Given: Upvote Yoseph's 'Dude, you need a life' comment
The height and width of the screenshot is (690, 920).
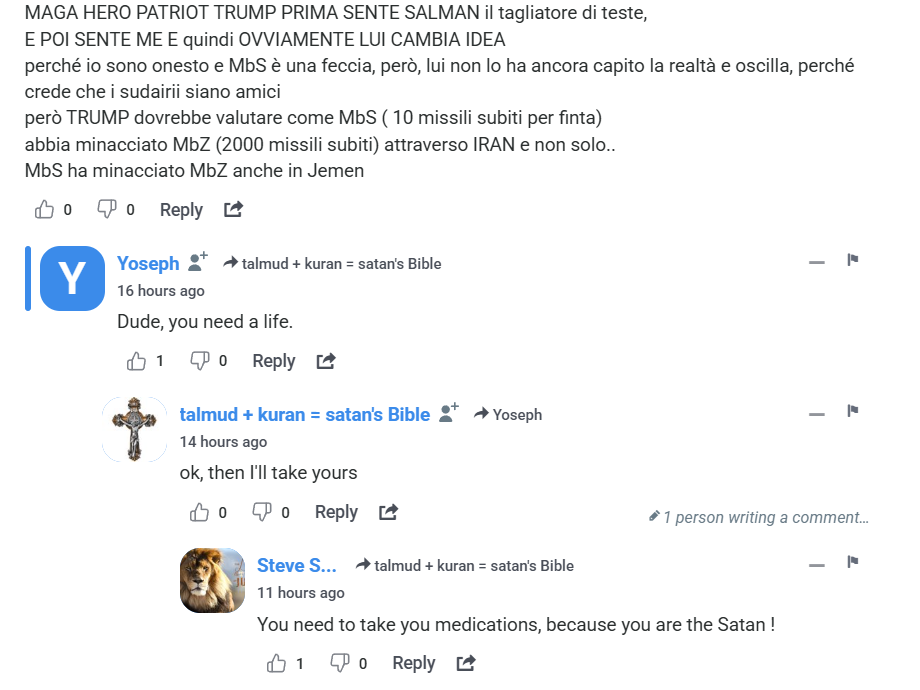Looking at the screenshot, I should [x=137, y=361].
